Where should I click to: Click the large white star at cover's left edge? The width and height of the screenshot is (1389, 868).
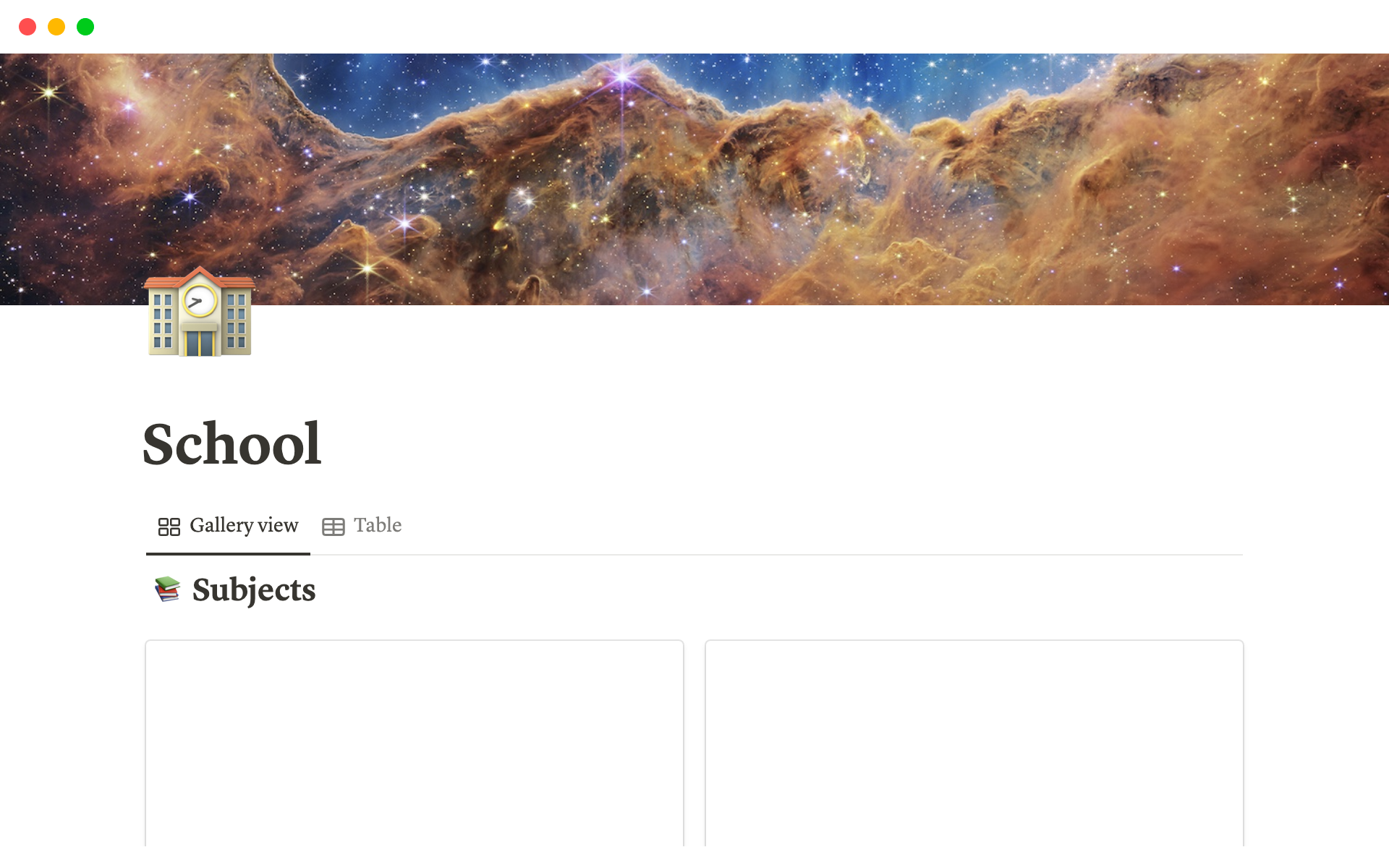tap(48, 92)
